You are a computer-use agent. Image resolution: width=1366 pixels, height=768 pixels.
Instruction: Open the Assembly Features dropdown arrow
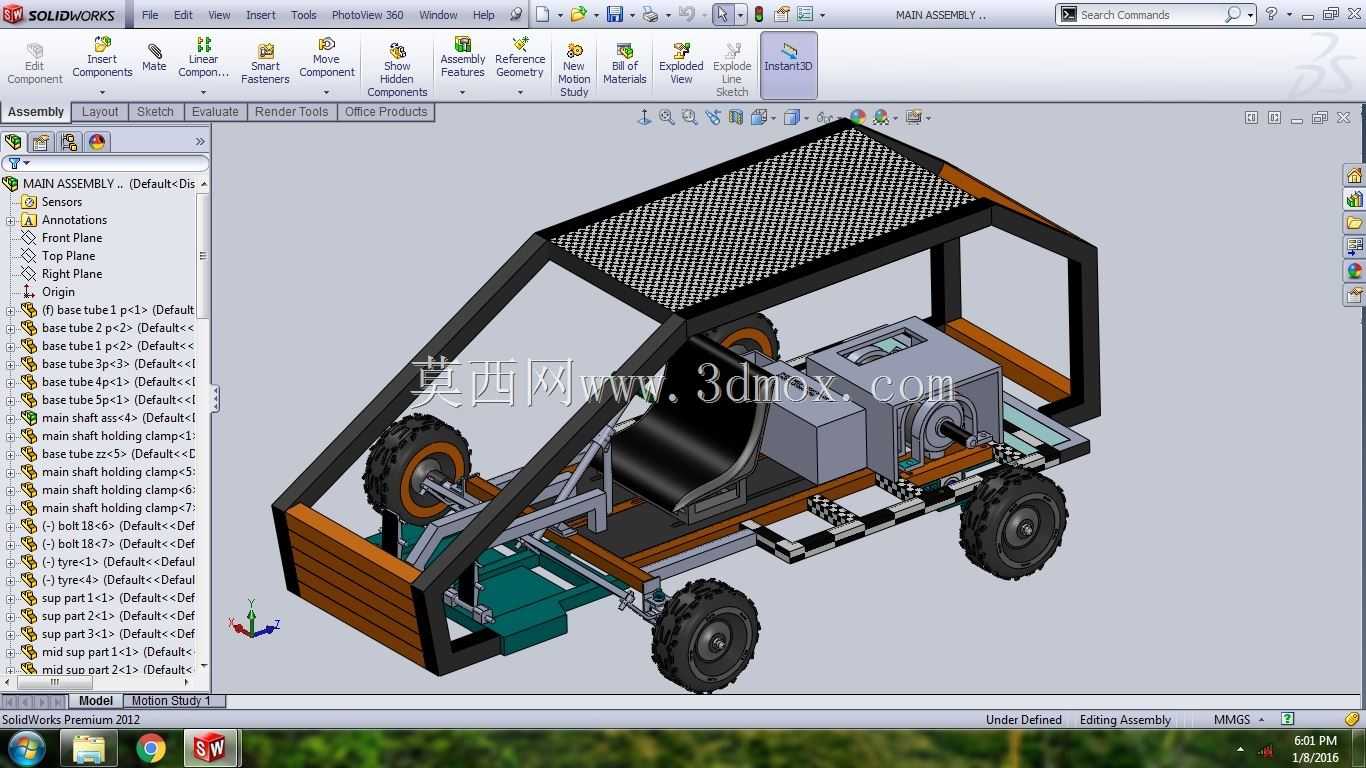(x=462, y=92)
